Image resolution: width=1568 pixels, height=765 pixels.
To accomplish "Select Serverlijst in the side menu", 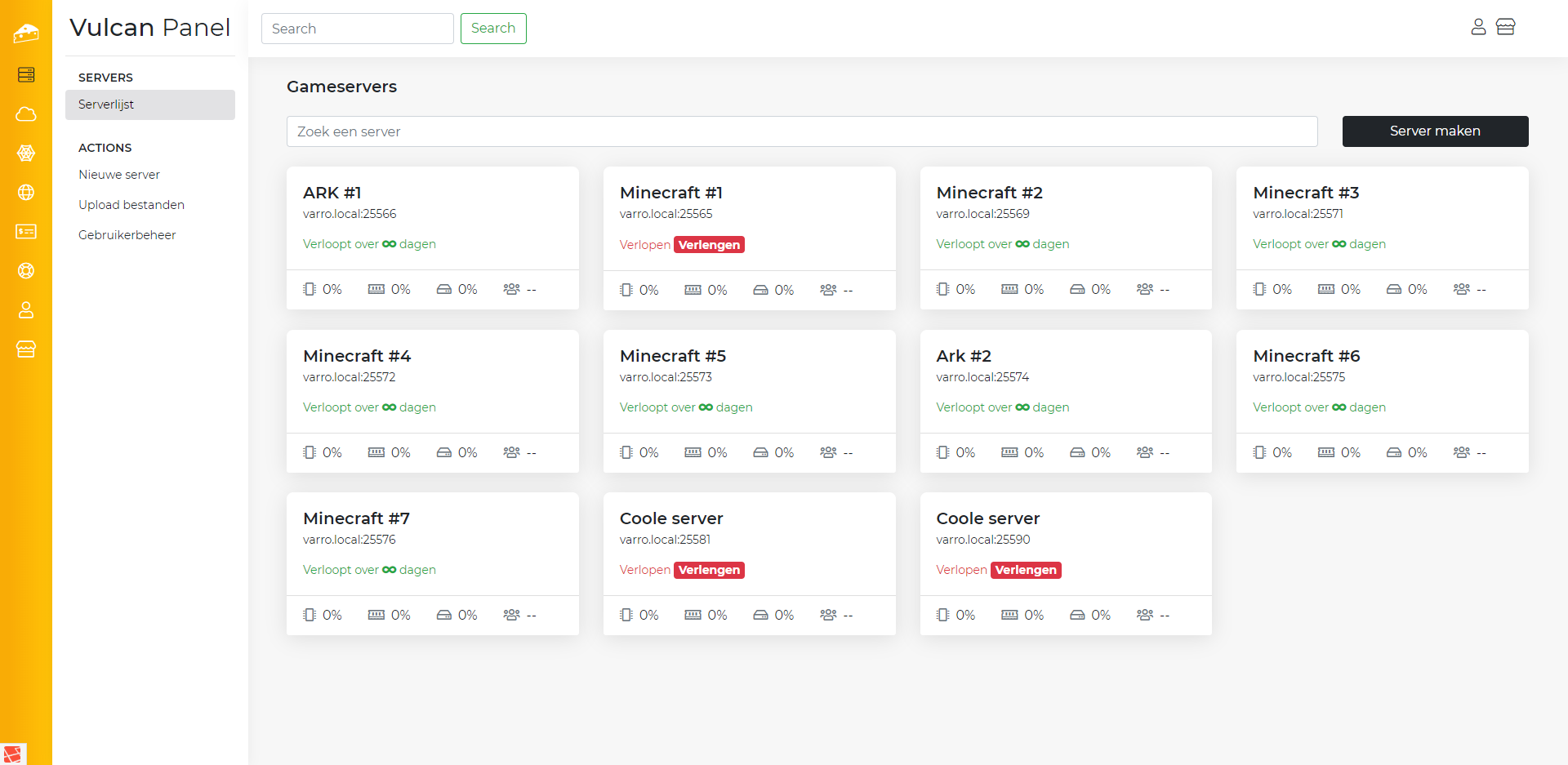I will pyautogui.click(x=106, y=105).
